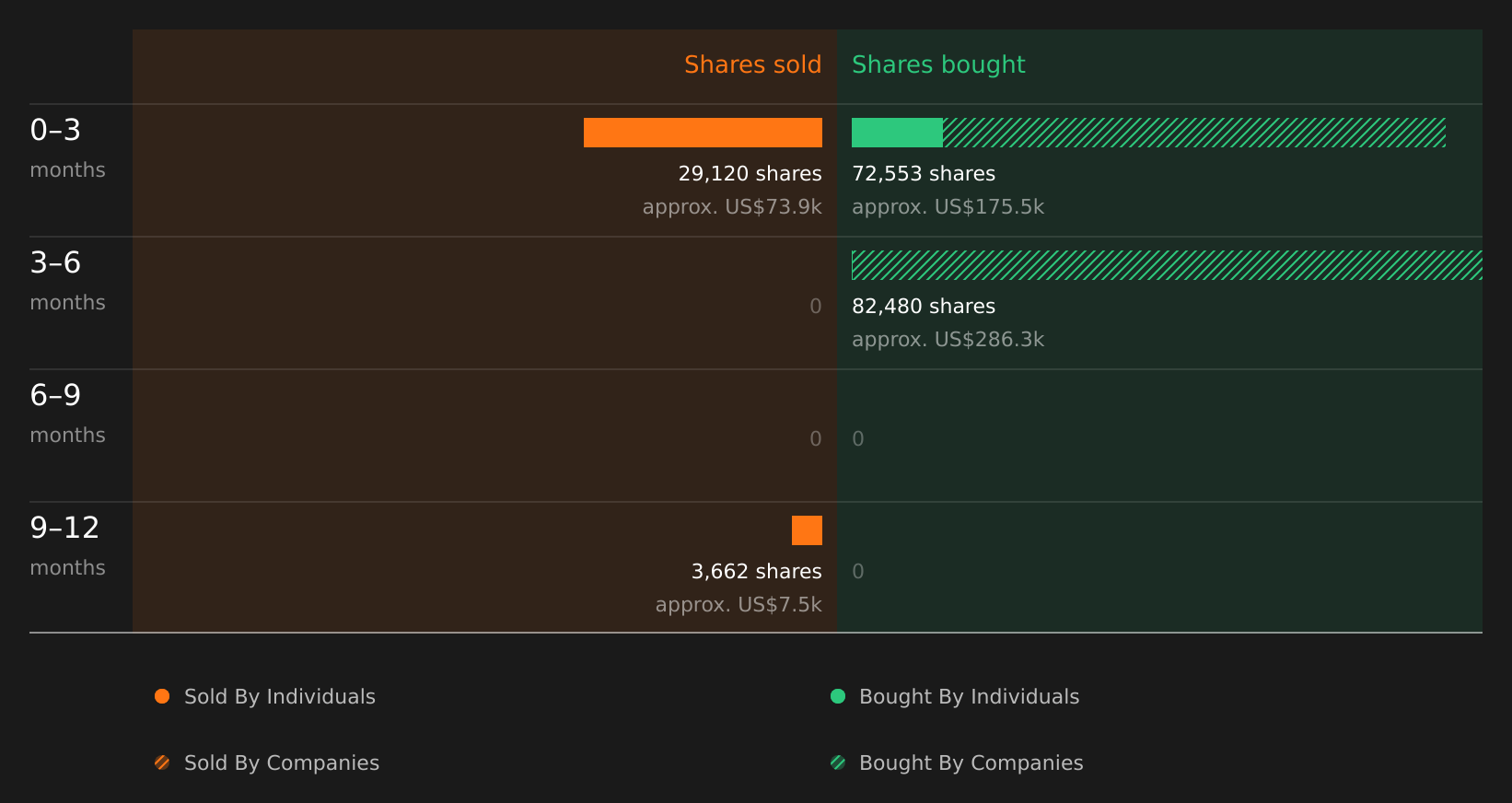1512x803 pixels.
Task: Click the "29,120 shares" value
Action: coord(750,173)
